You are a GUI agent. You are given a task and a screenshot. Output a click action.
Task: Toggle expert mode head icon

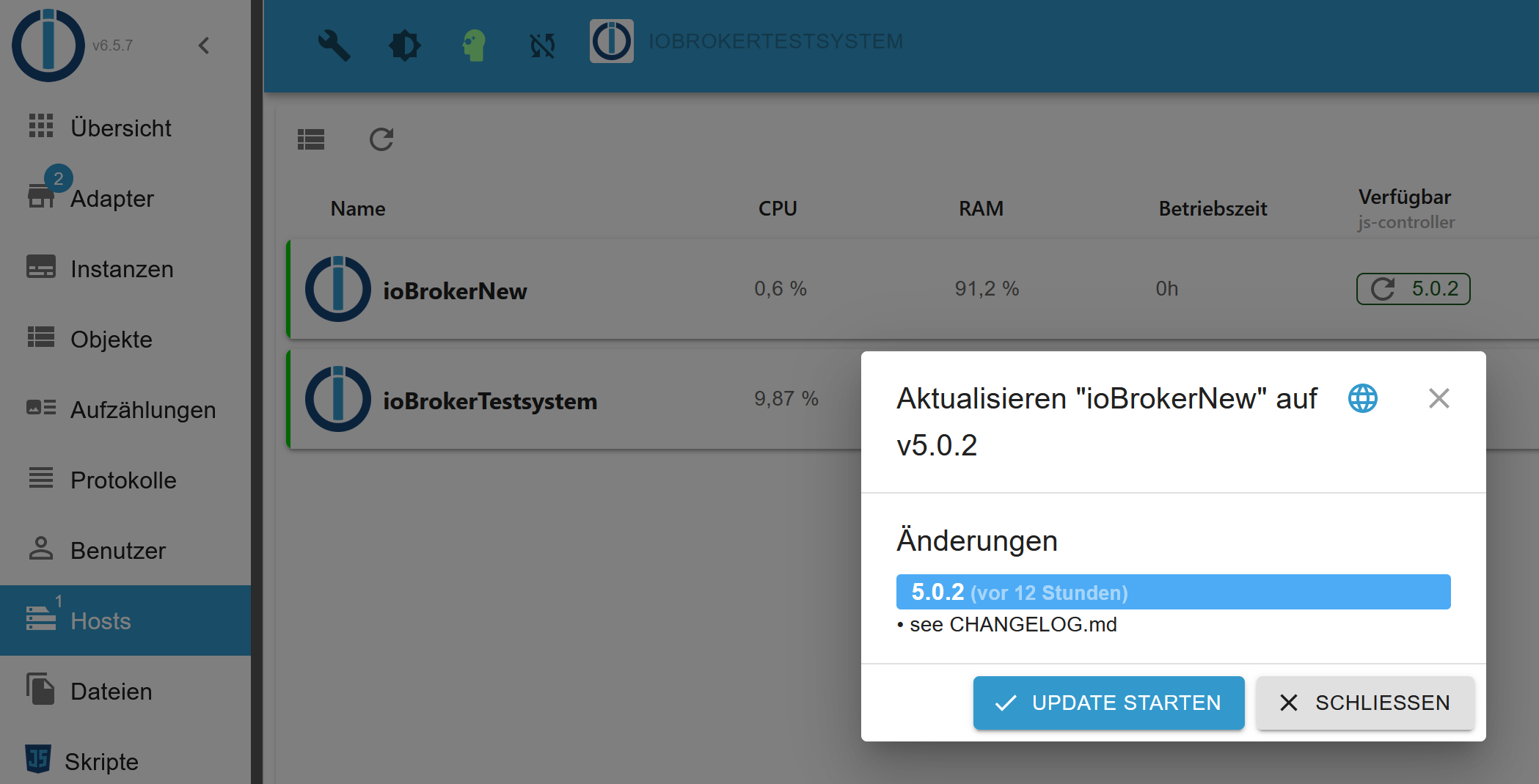pos(474,45)
